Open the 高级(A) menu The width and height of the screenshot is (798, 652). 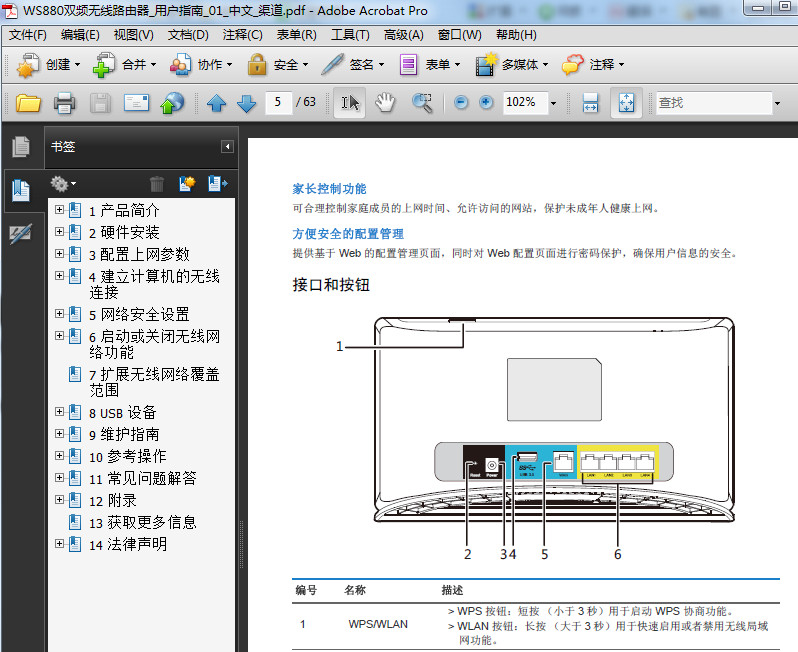pyautogui.click(x=404, y=35)
